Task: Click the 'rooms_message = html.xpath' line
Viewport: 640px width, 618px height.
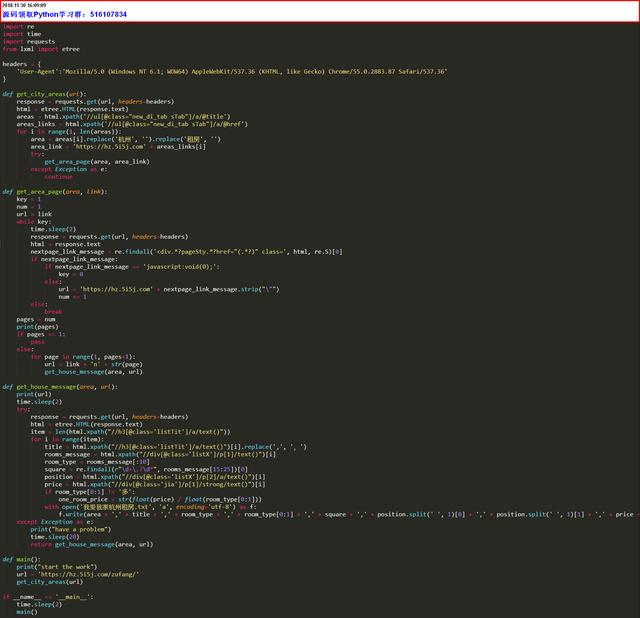Action: [x=160, y=454]
